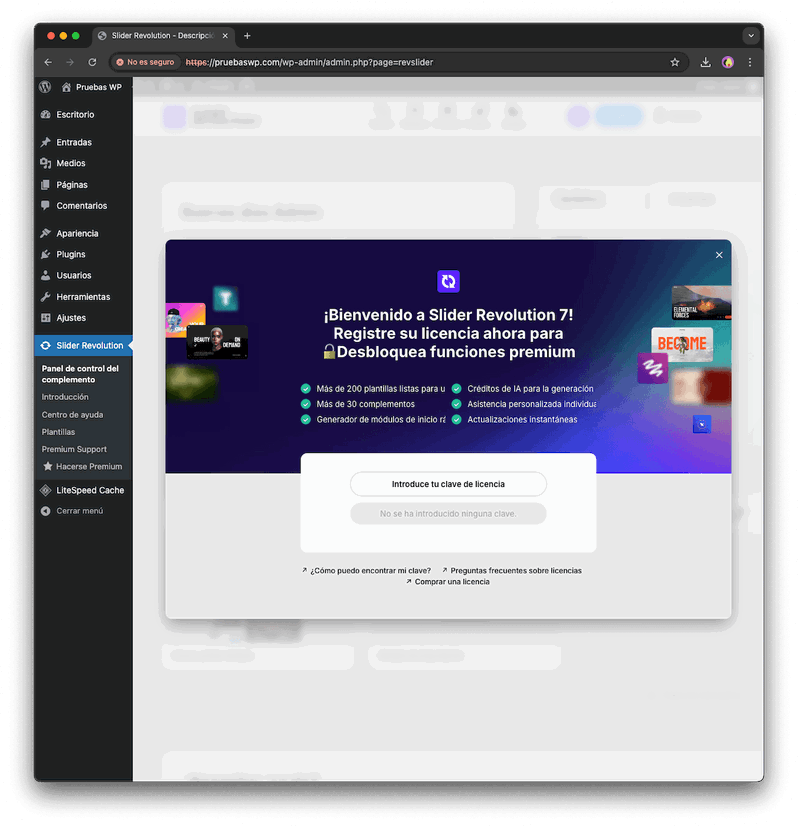Click the Ajustes sliders icon
The height and width of the screenshot is (827, 798).
pyautogui.click(x=46, y=318)
